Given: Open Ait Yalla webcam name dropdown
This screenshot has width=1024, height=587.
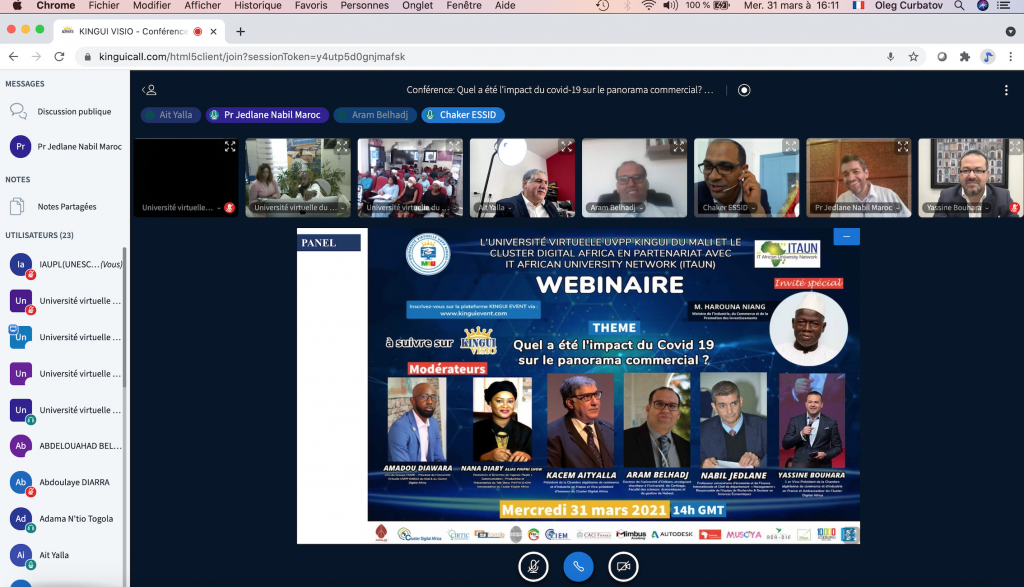Looking at the screenshot, I should tap(495, 208).
